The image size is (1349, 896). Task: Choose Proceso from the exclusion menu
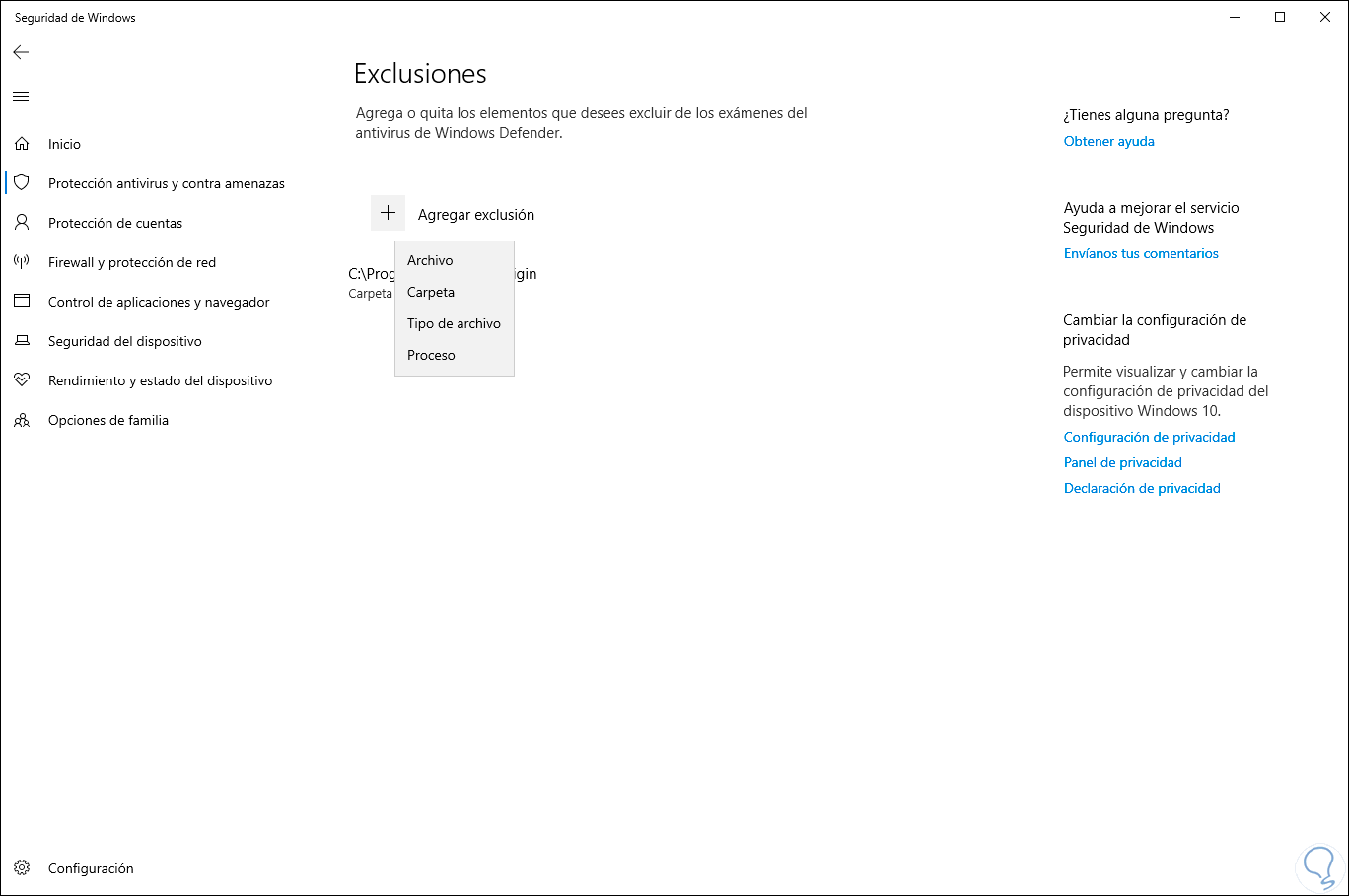tap(454, 355)
